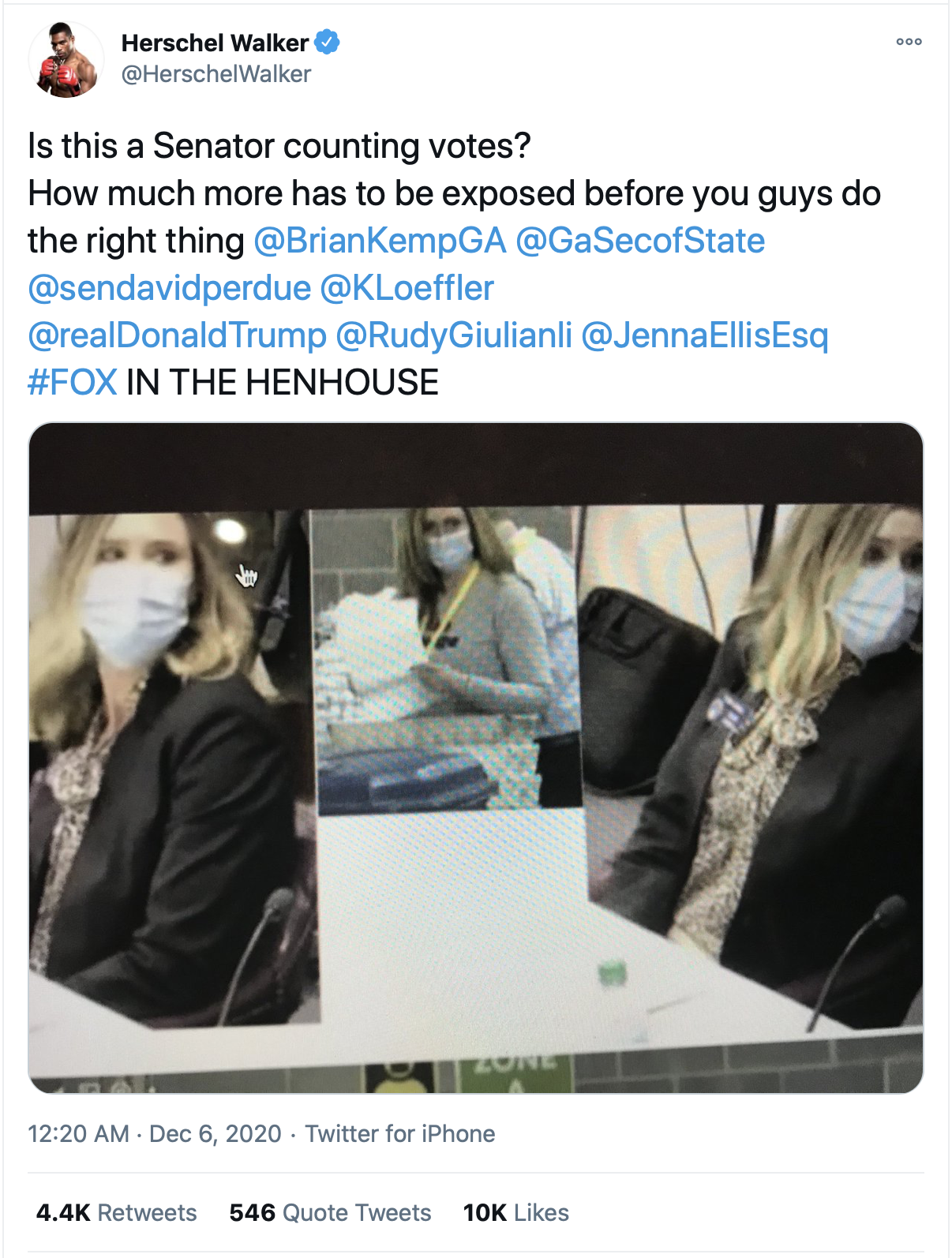The image size is (952, 1258).
Task: Visit the @RudyGiulianli mention
Action: 454,335
